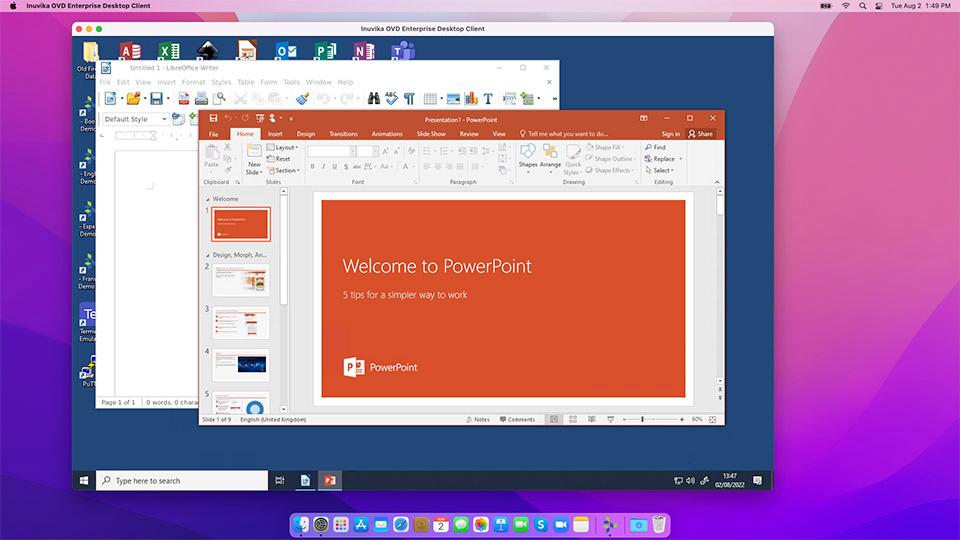Image resolution: width=960 pixels, height=540 pixels.
Task: Open the Excel desktop shortcut
Action: tap(168, 50)
